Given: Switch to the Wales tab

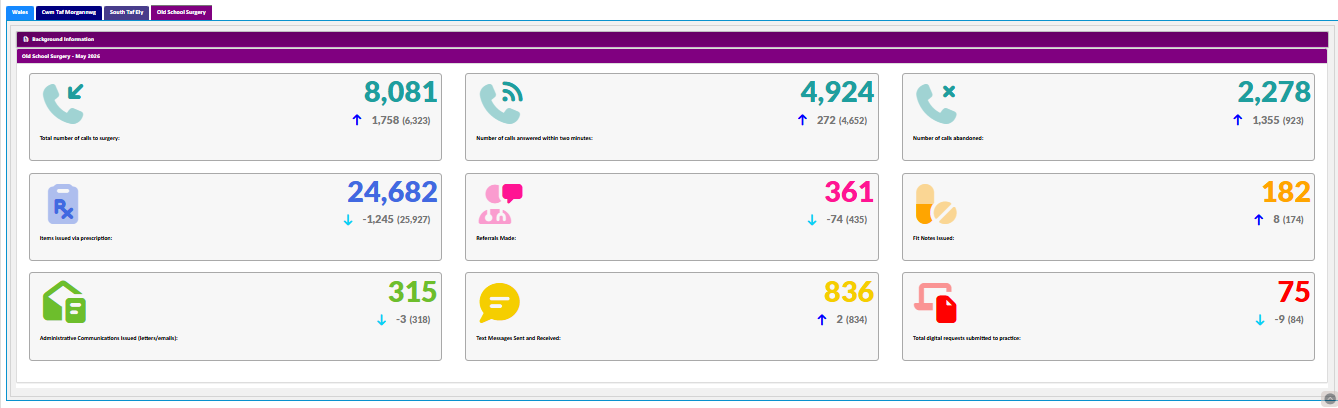Looking at the screenshot, I should [20, 12].
